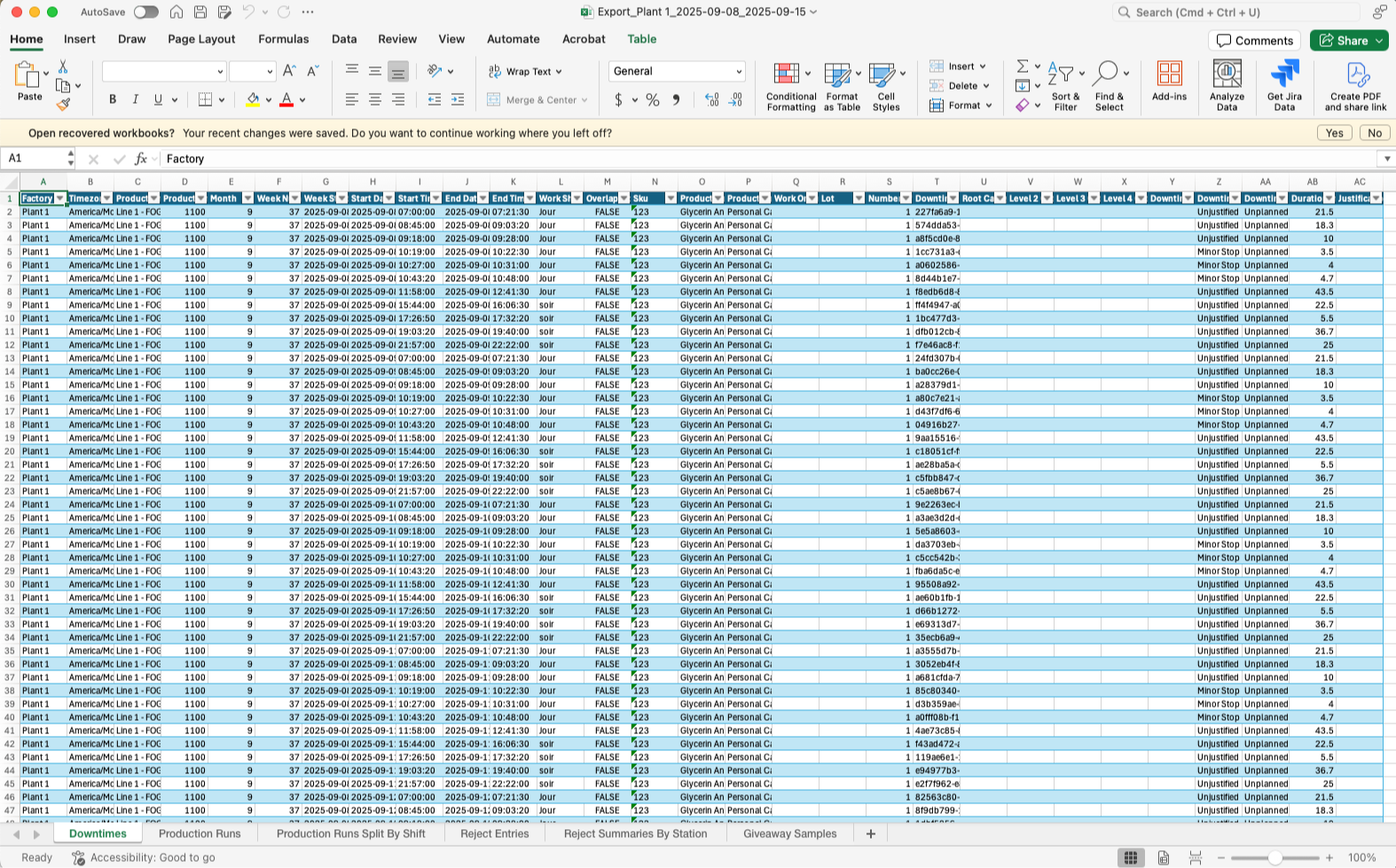Open the Borders tool
Image resolution: width=1396 pixels, height=868 pixels.
click(x=205, y=100)
